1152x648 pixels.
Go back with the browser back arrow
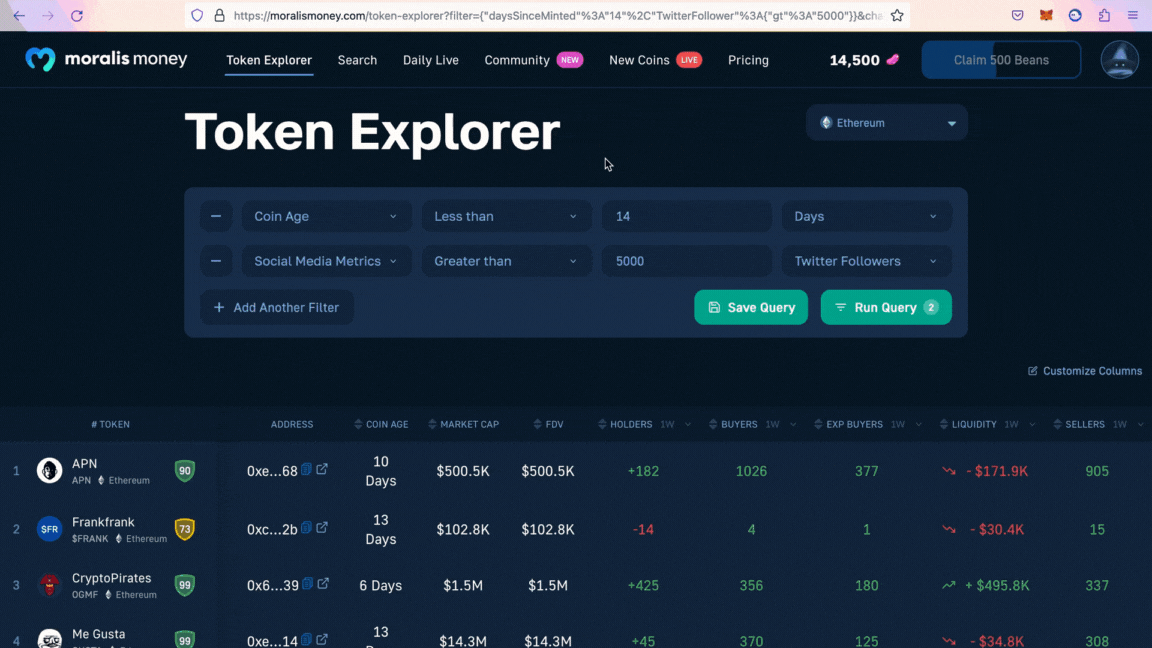tap(19, 15)
